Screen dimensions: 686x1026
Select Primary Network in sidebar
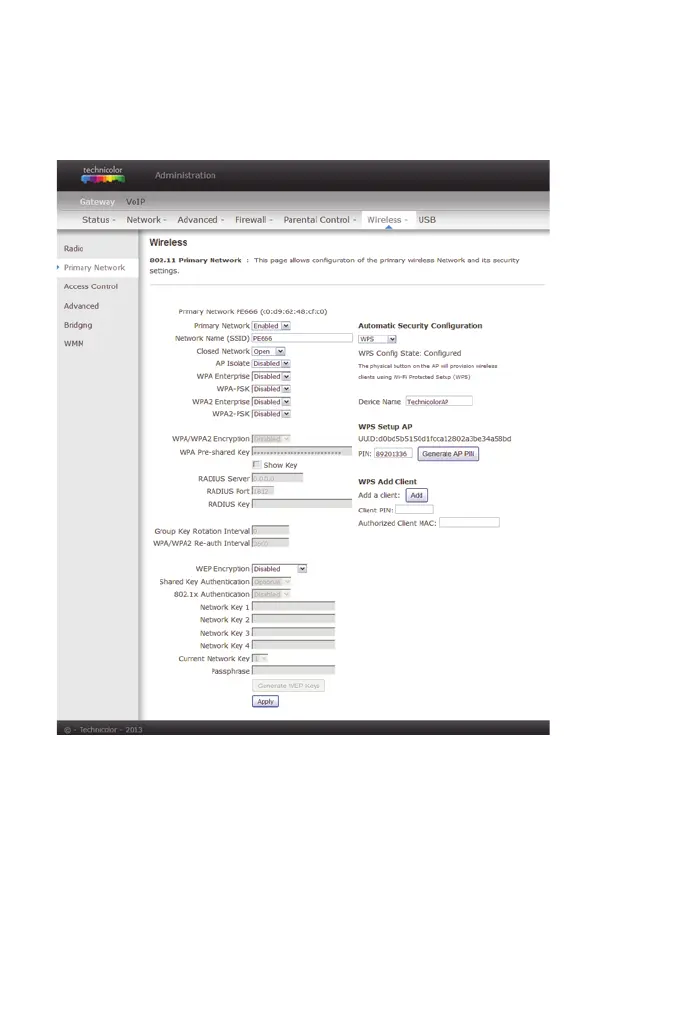click(x=94, y=268)
